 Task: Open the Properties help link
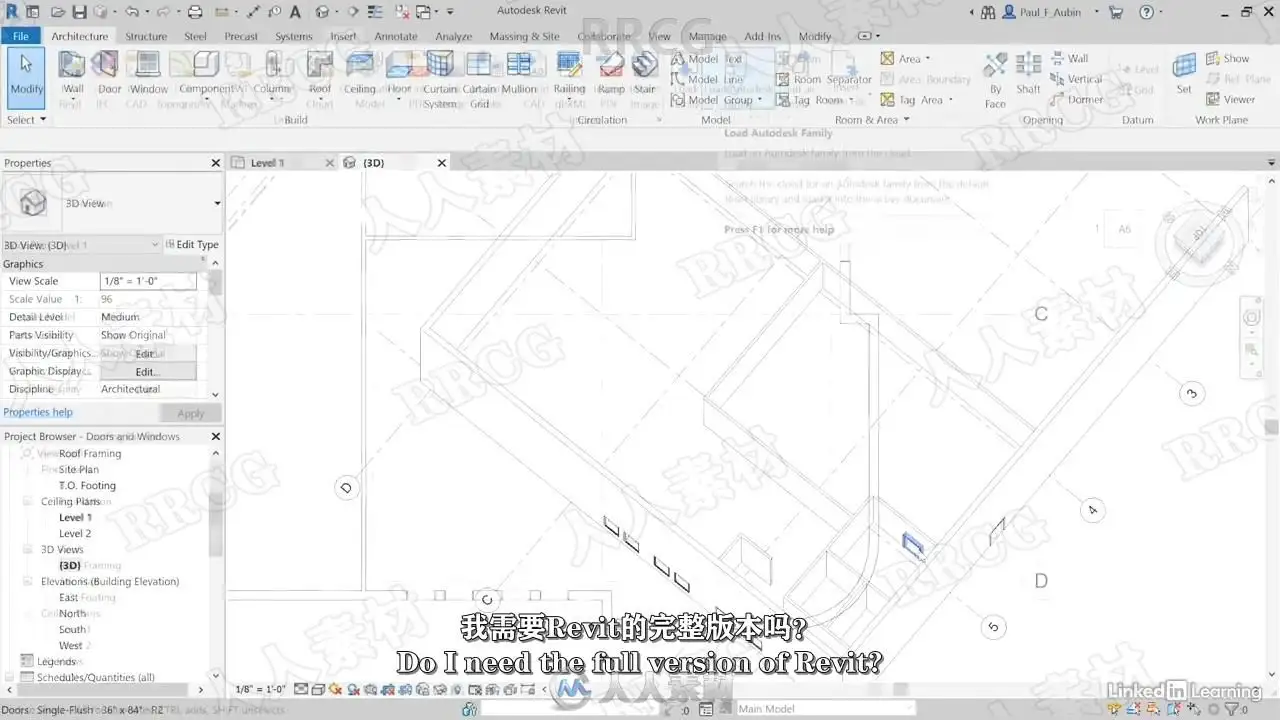[x=38, y=412]
